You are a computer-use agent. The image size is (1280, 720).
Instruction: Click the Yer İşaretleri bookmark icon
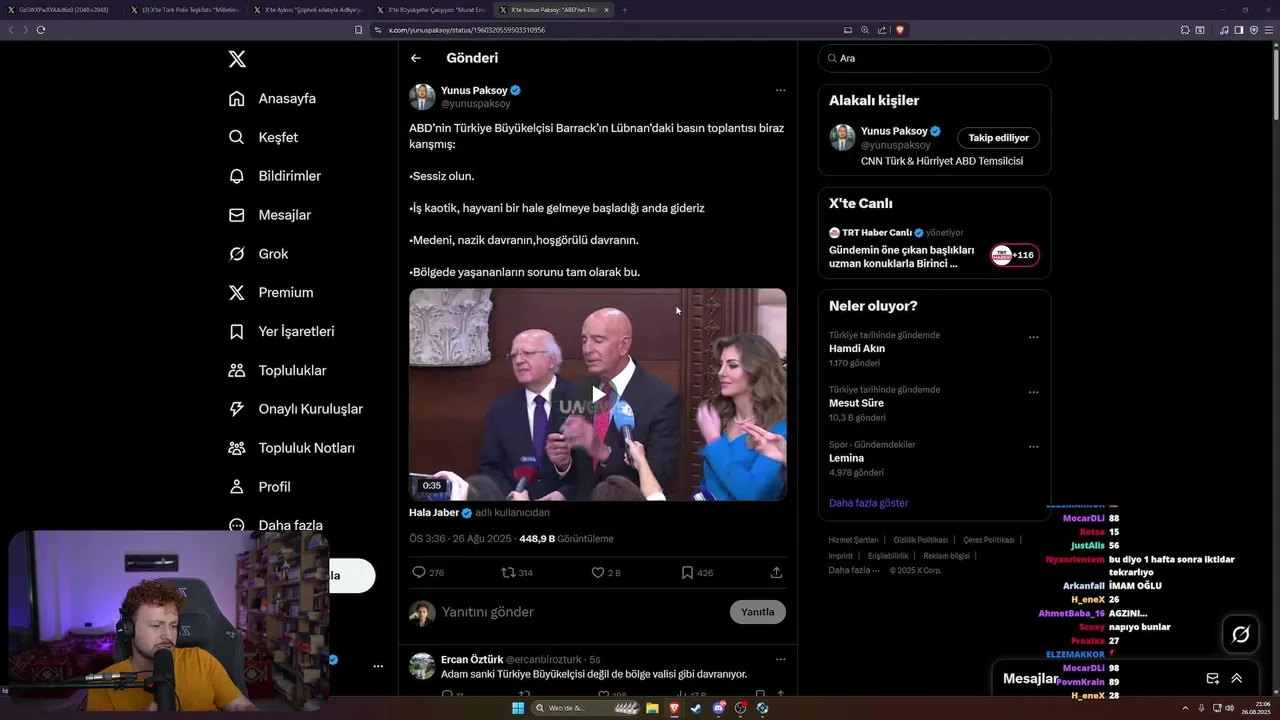237,331
